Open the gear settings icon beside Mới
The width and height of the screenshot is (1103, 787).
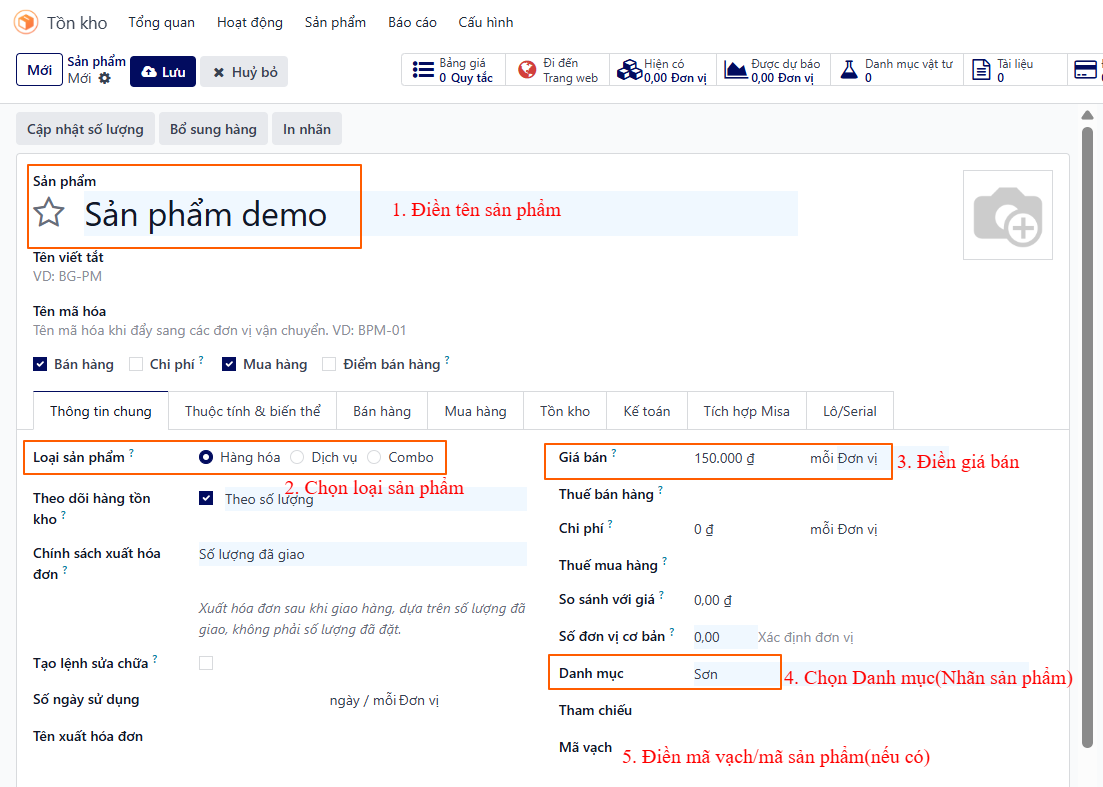(104, 78)
